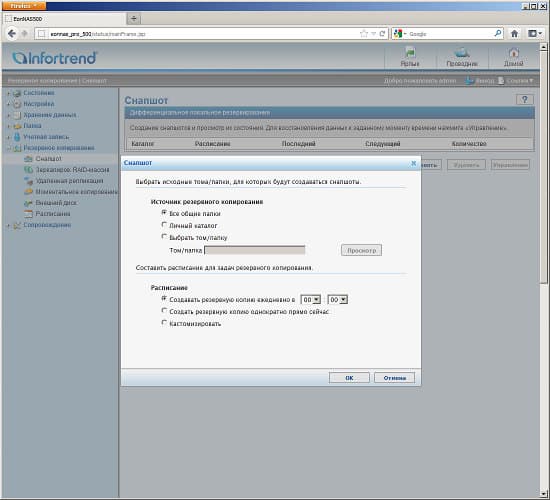550x500 pixels.
Task: Select the Снапшот icon in the sidebar
Action: click(29, 159)
